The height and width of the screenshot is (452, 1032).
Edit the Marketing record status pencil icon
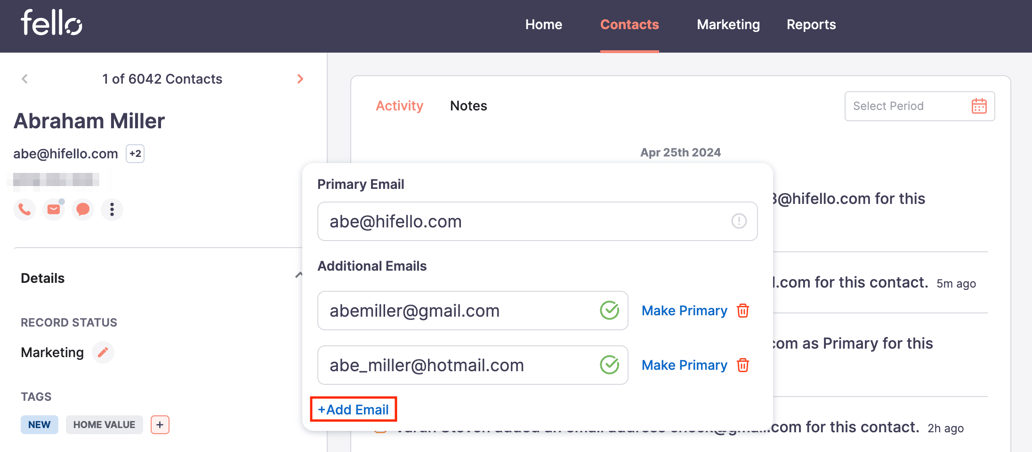(103, 353)
